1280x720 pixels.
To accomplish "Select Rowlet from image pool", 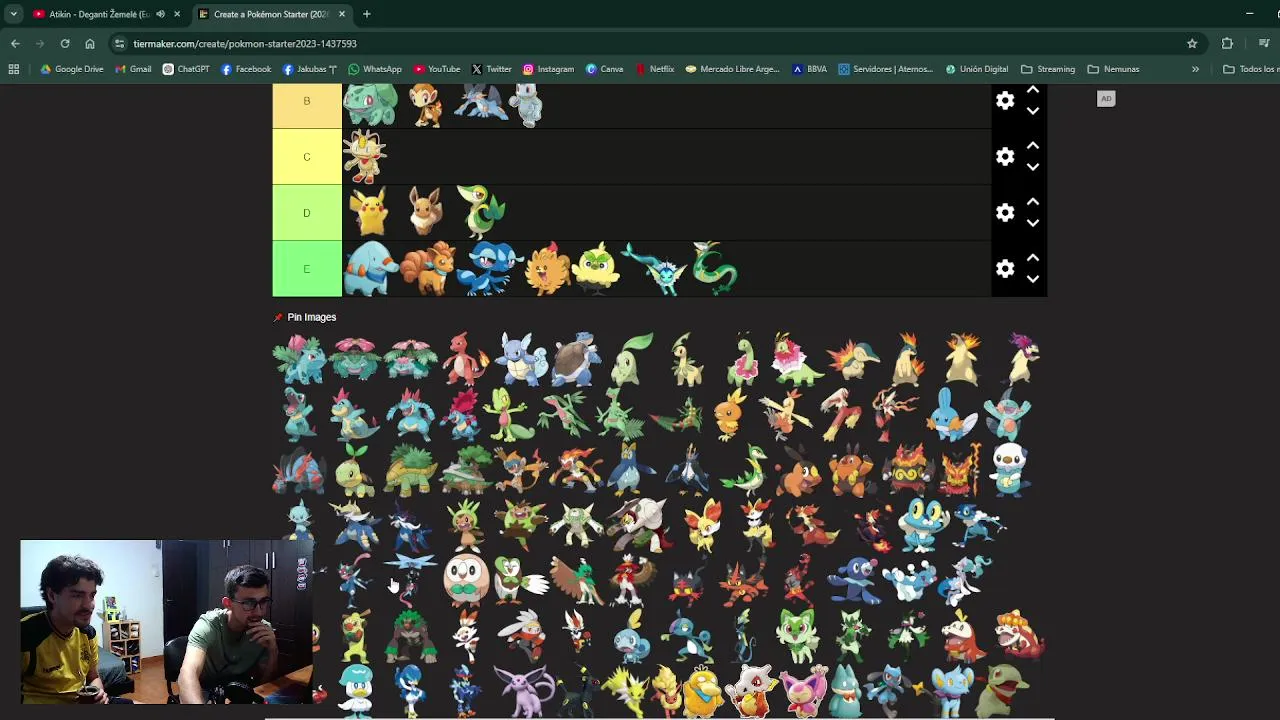I will coord(466,582).
